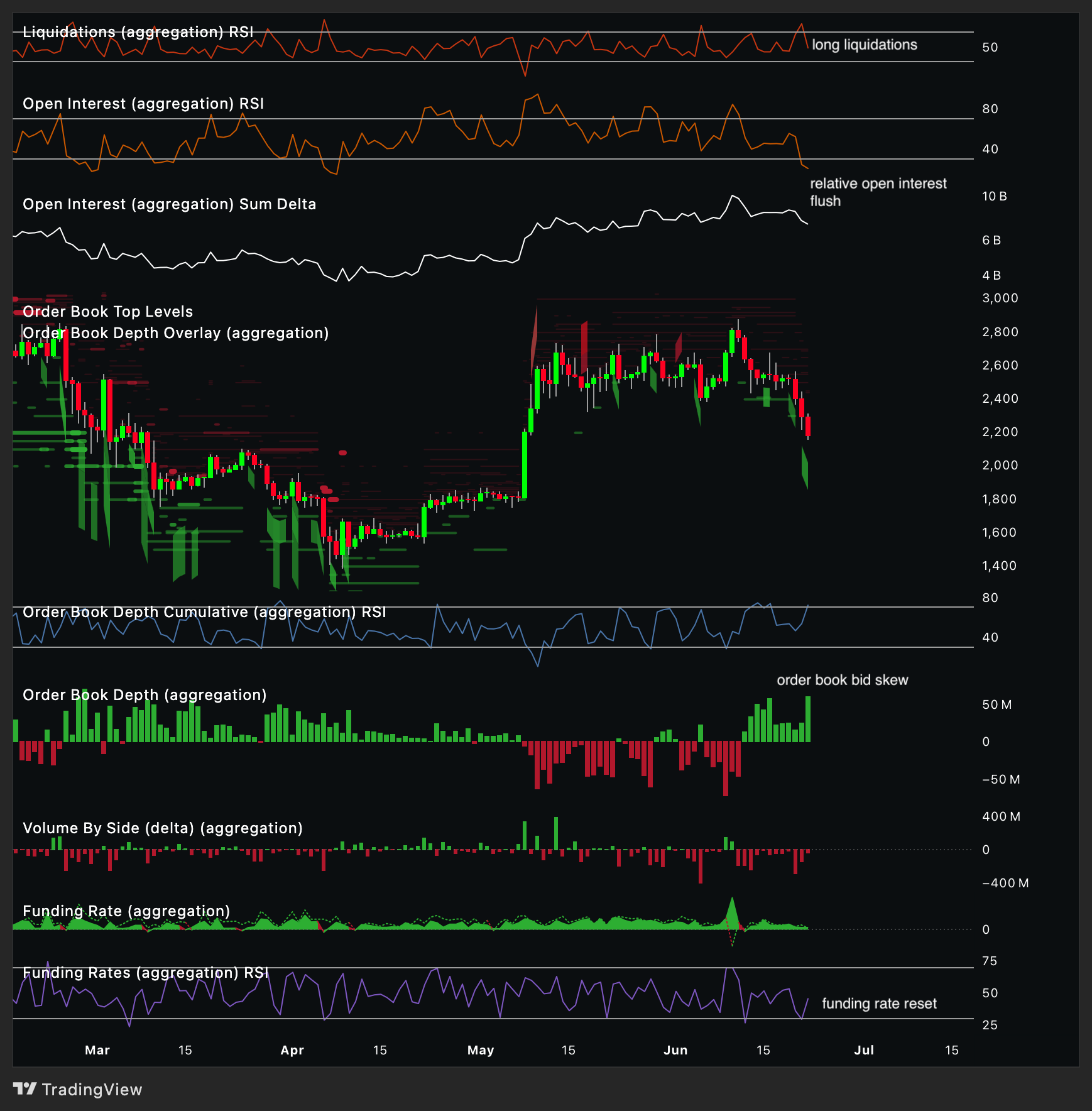Click the TradingView brand text
Screen dimensions: 1092x1111
click(x=92, y=1090)
